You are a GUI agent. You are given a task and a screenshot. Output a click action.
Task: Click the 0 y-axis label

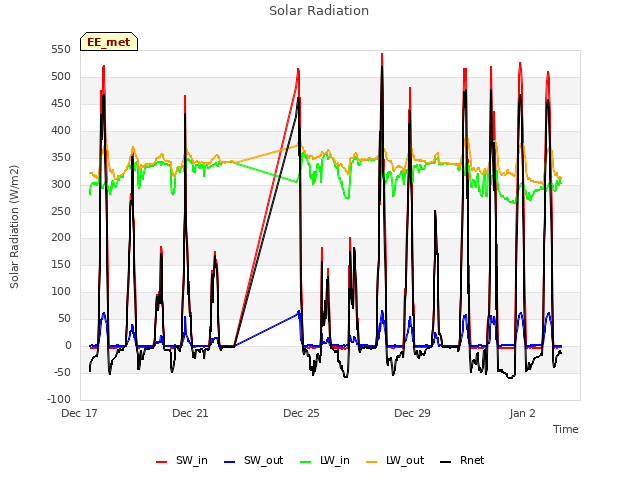[68, 346]
